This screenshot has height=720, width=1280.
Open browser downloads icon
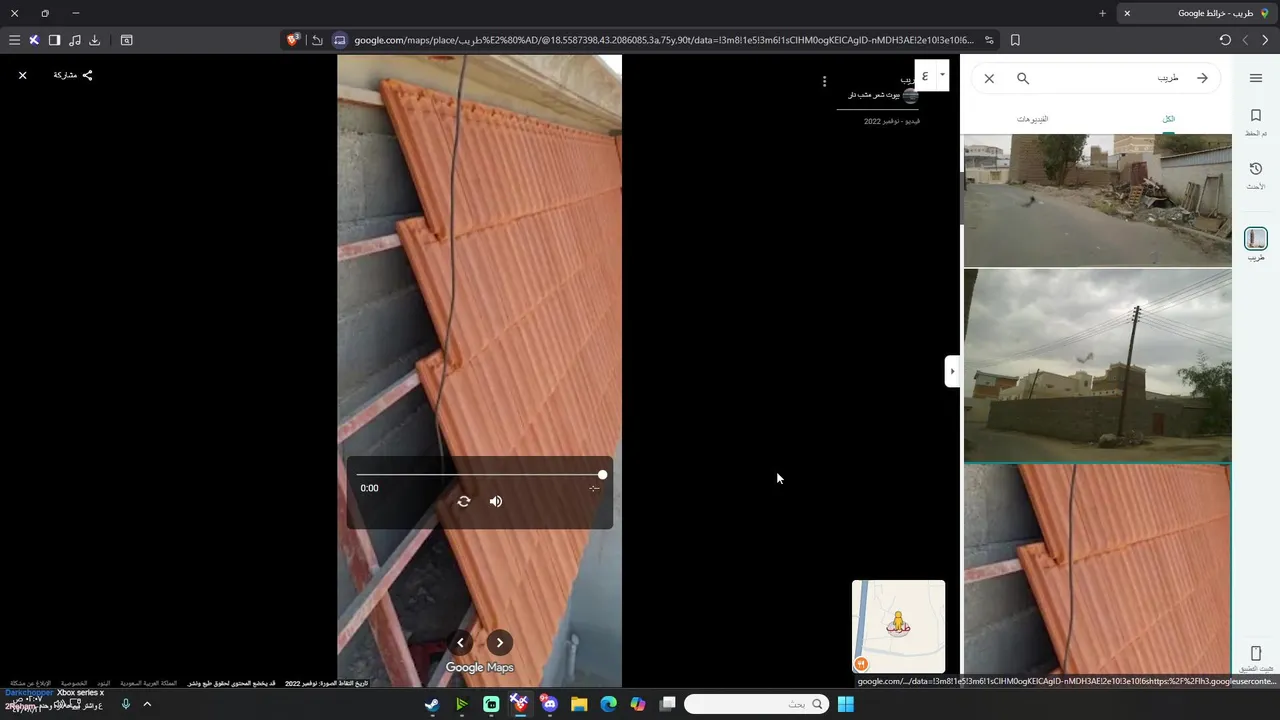(x=95, y=40)
